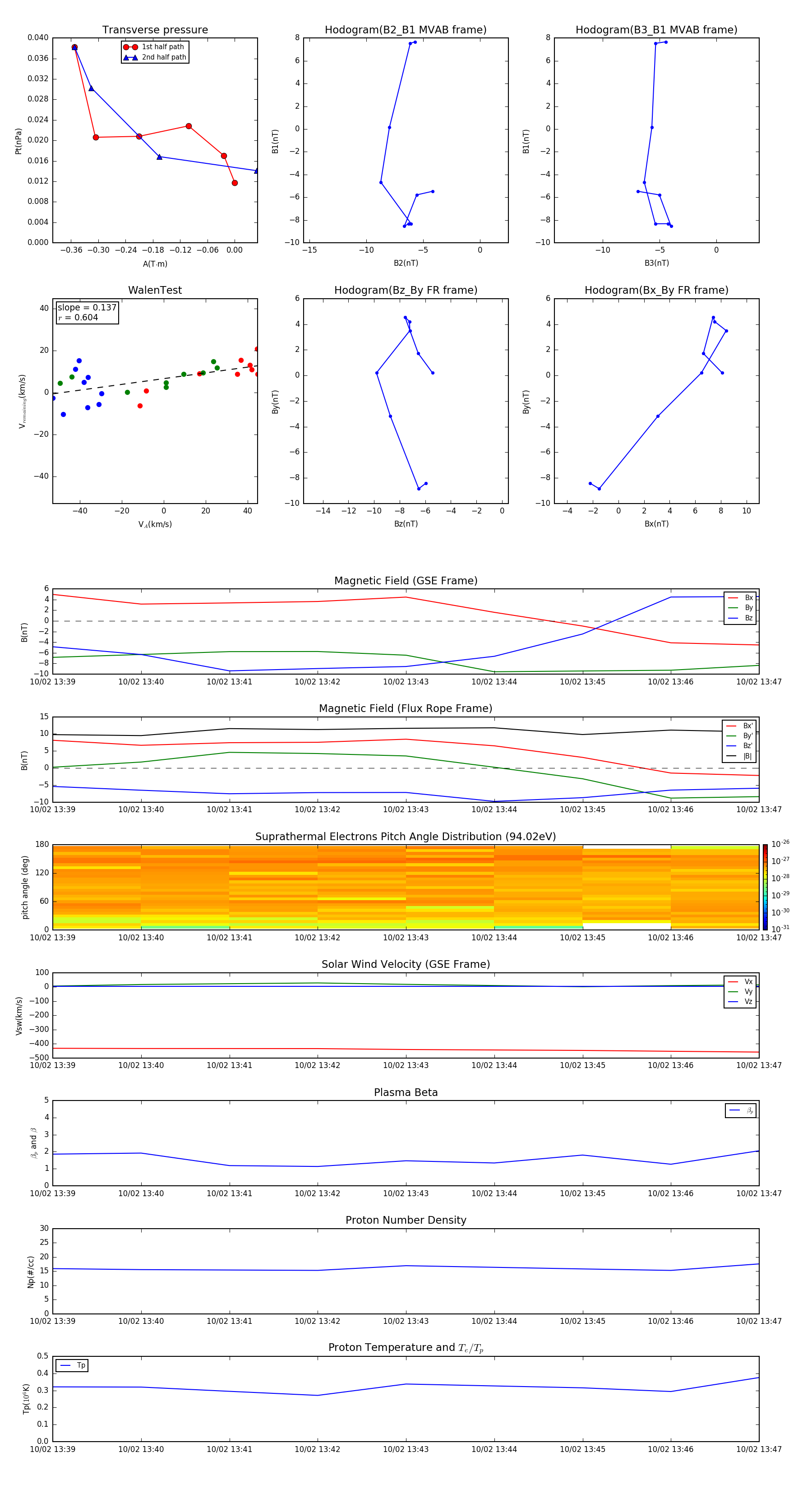This screenshot has height=1489, width=812.
Task: Click the 'Proton Temperature and Te/Tp' title
Action: coord(406,1349)
